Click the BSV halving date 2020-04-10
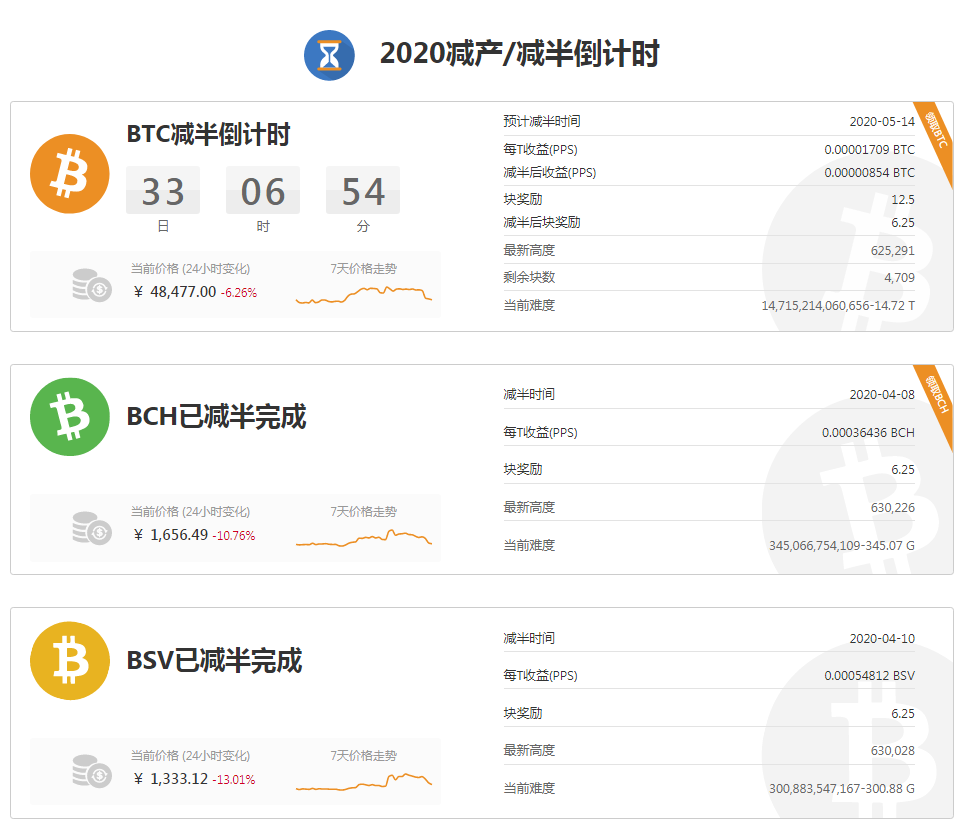 tap(881, 639)
